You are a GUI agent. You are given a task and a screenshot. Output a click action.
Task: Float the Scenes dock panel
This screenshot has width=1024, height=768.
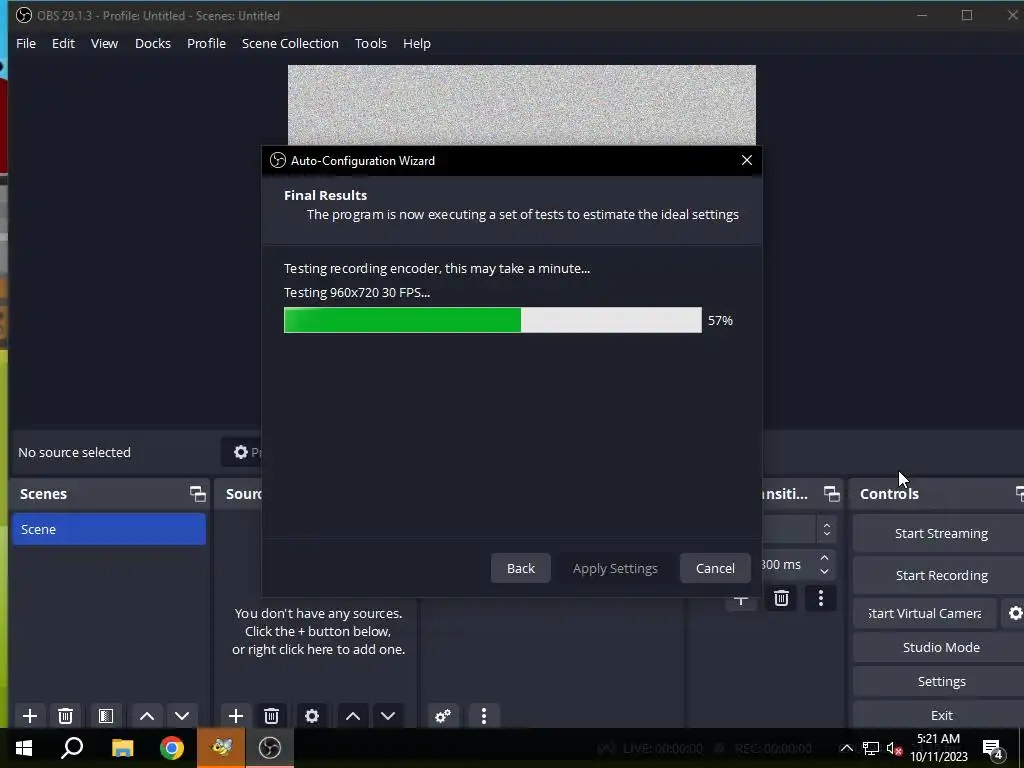pos(197,494)
